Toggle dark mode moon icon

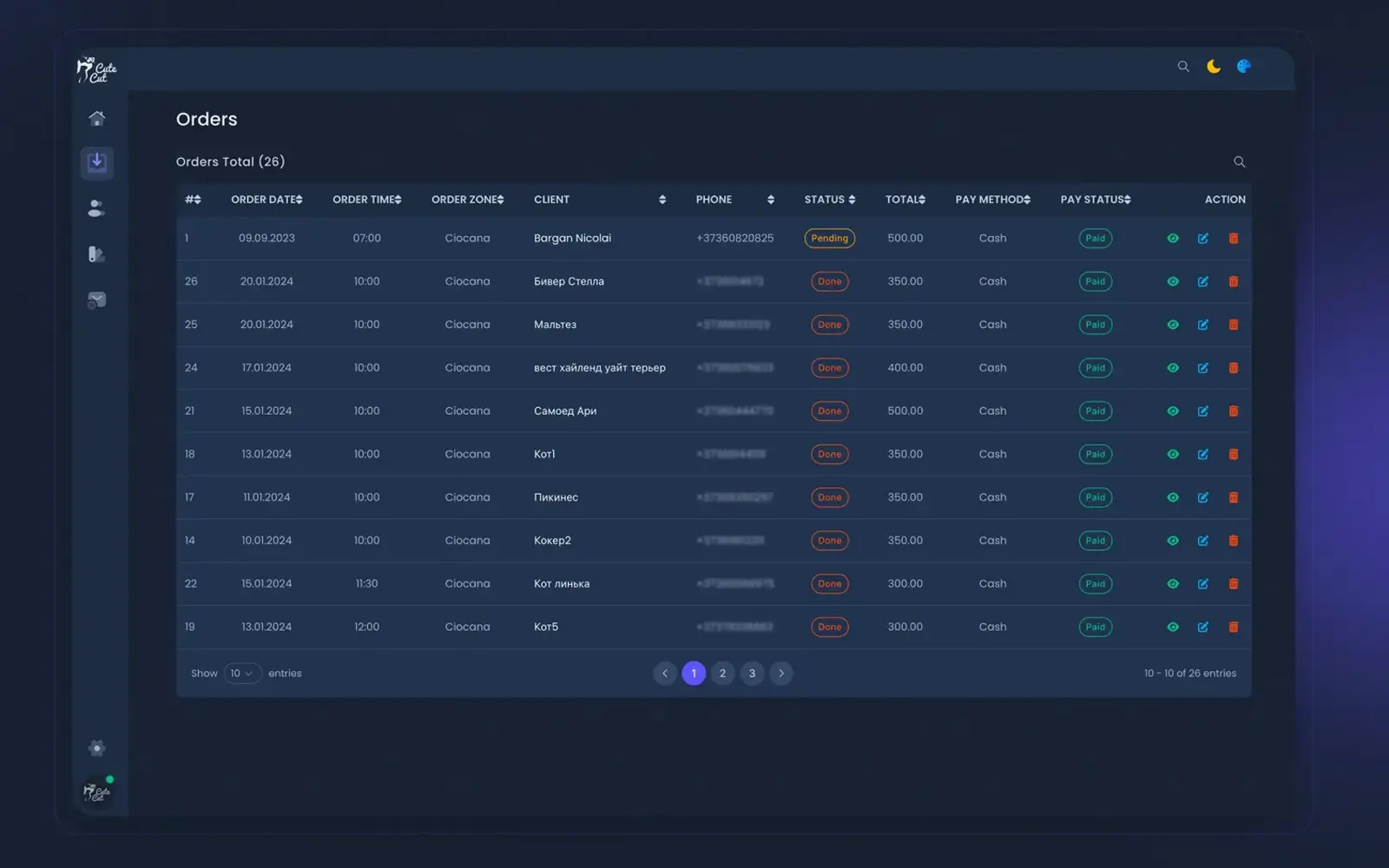pyautogui.click(x=1214, y=66)
